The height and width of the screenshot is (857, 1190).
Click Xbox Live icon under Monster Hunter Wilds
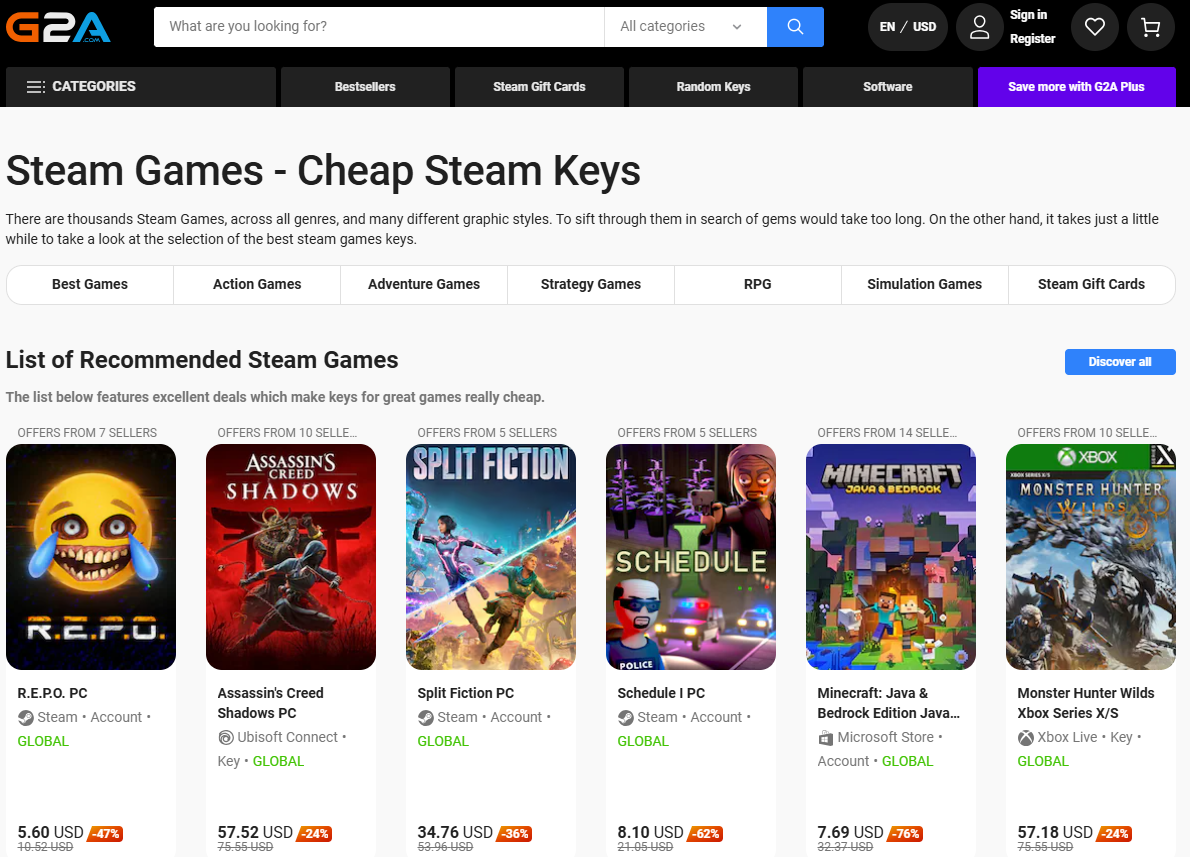coord(1026,737)
